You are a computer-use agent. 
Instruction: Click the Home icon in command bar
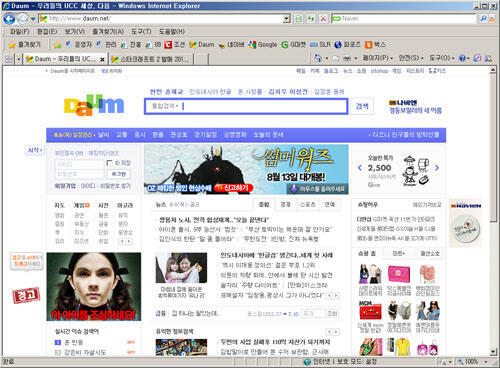[317, 58]
